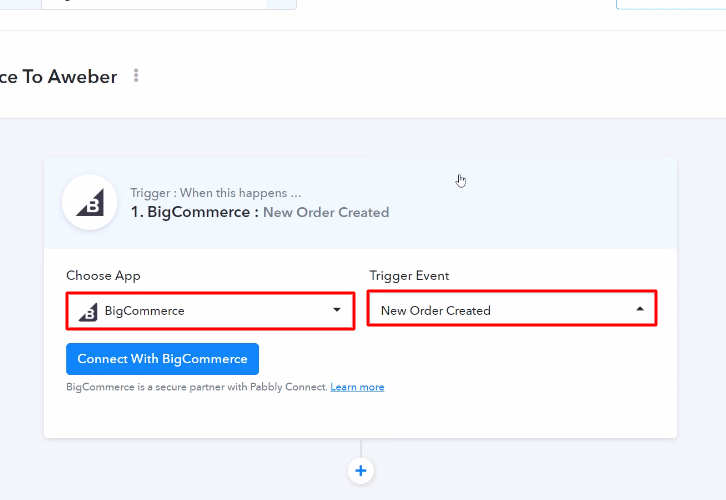Collapse the Trigger Event dropdown arrow
Image resolution: width=726 pixels, height=500 pixels.
[640, 309]
